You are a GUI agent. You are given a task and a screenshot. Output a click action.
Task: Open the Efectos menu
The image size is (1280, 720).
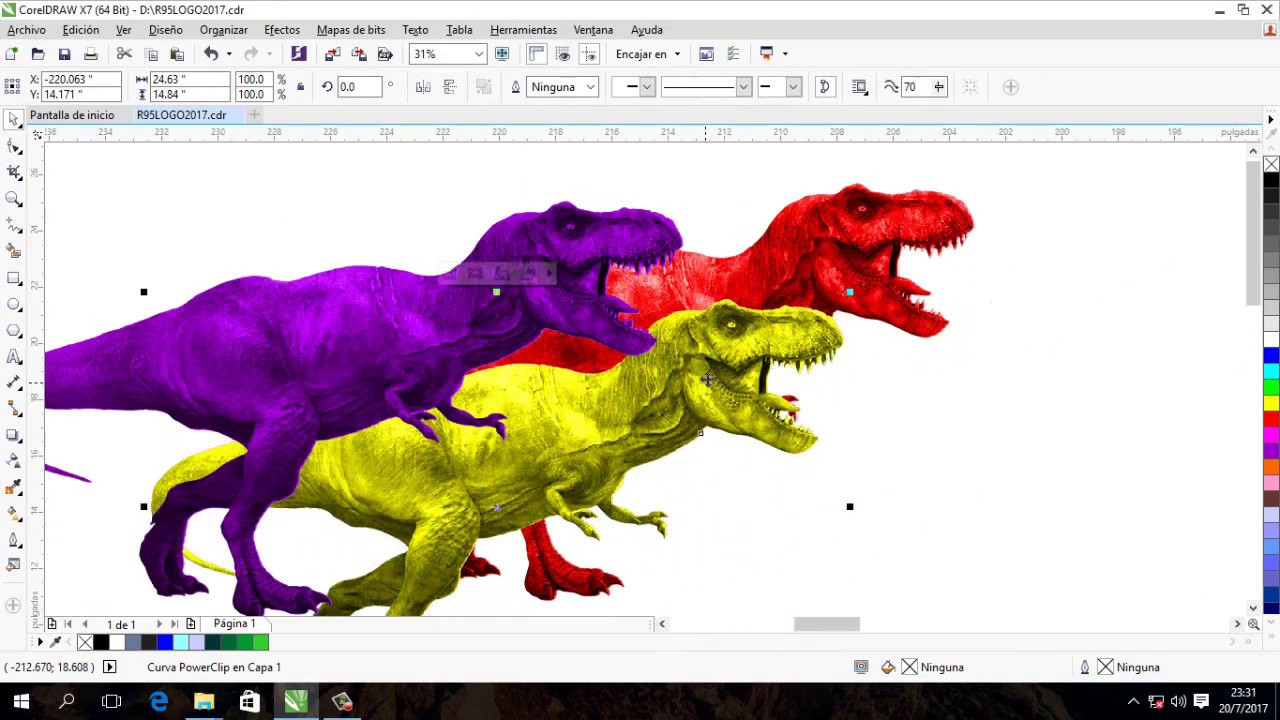281,30
